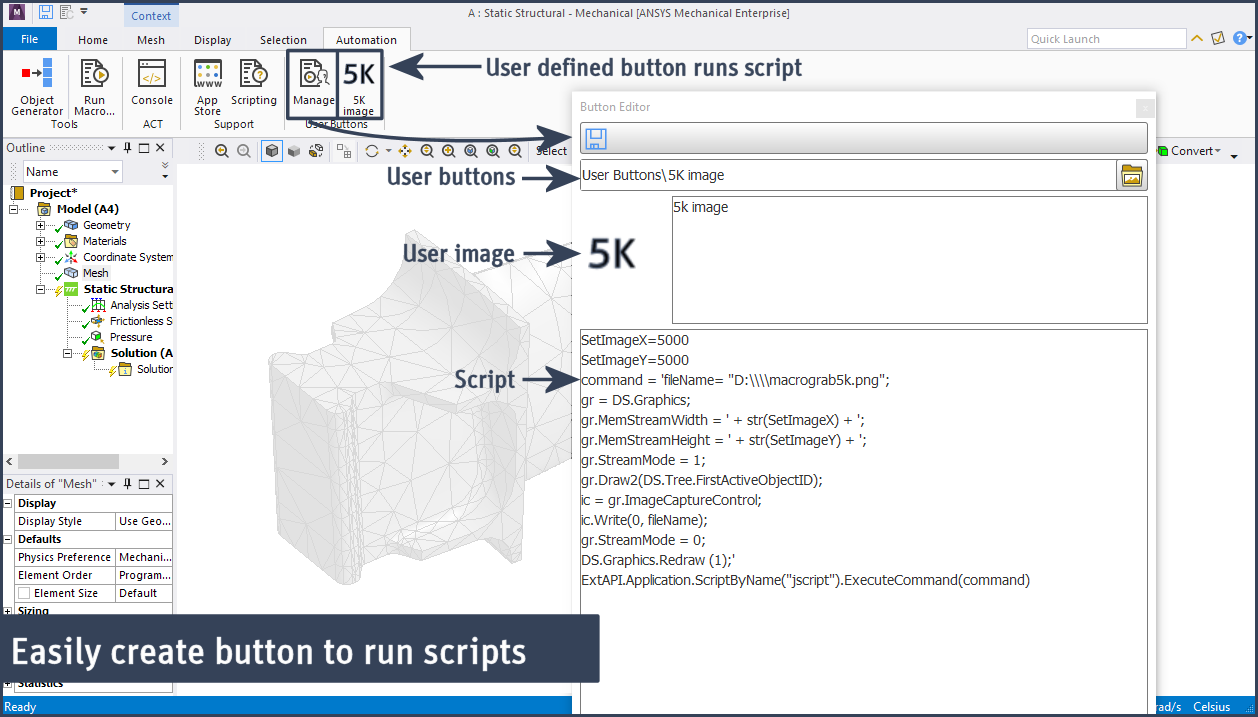1258x717 pixels.
Task: Click the last magnifier icon before Select
Action: point(515,151)
